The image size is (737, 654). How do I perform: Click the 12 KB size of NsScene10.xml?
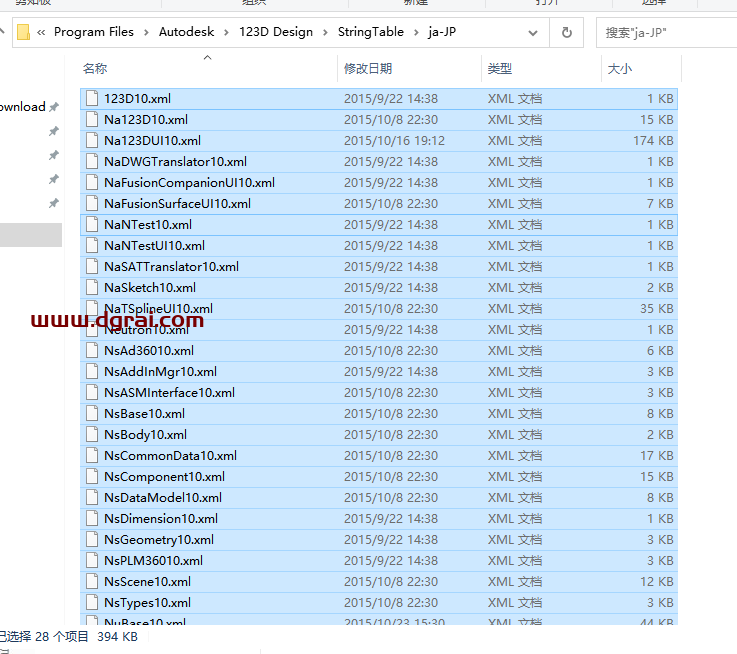coord(657,582)
